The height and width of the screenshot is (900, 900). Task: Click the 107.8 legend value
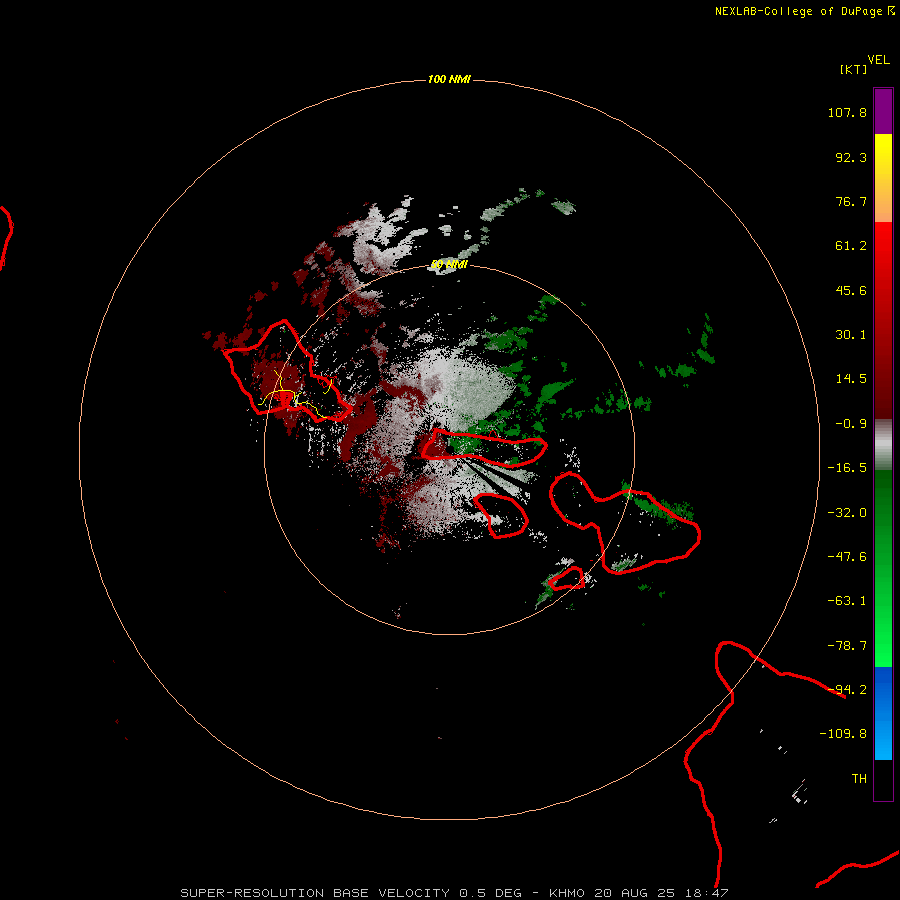[x=847, y=112]
